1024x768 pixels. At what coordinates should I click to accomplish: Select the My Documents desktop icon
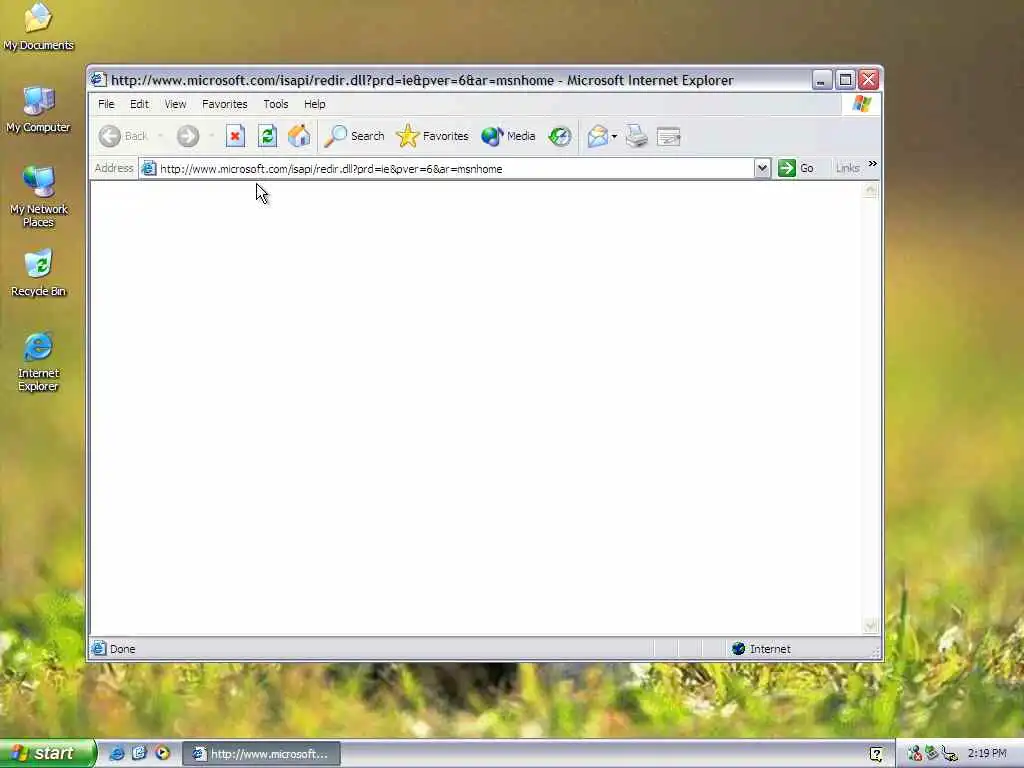click(39, 27)
